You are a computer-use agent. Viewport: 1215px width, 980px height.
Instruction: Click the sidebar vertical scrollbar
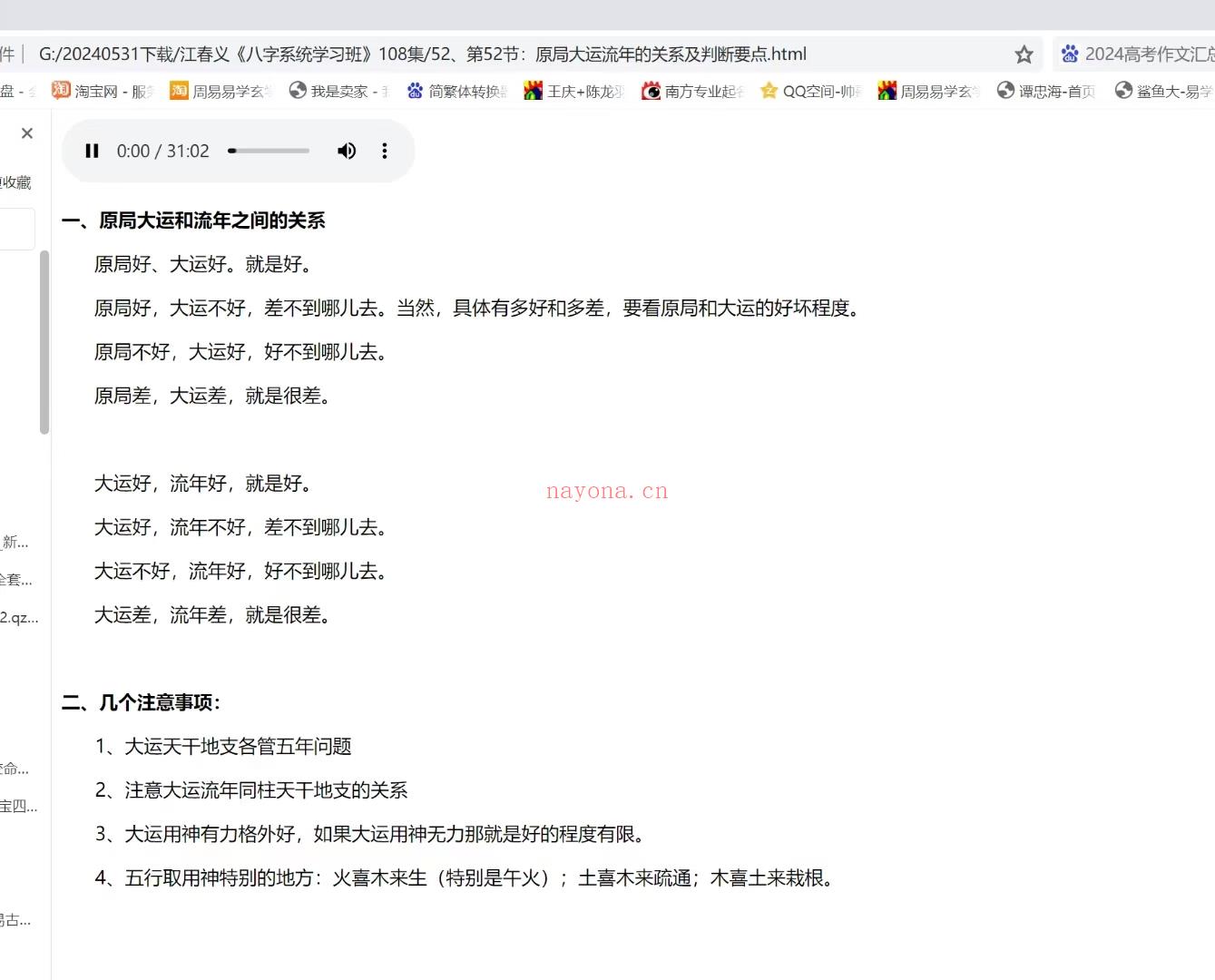click(44, 342)
